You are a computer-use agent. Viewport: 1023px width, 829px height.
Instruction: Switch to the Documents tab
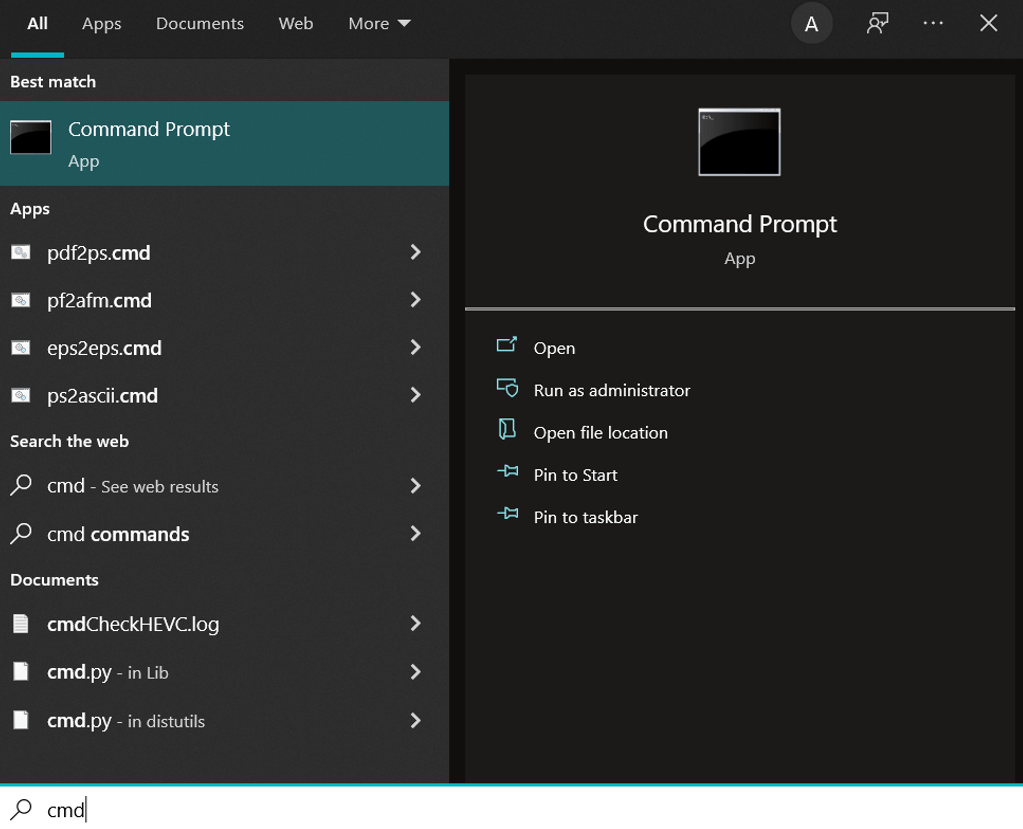(200, 23)
